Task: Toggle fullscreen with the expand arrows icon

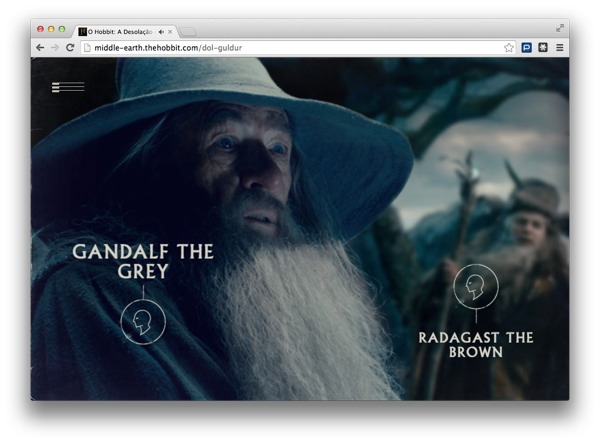Action: coord(560,28)
